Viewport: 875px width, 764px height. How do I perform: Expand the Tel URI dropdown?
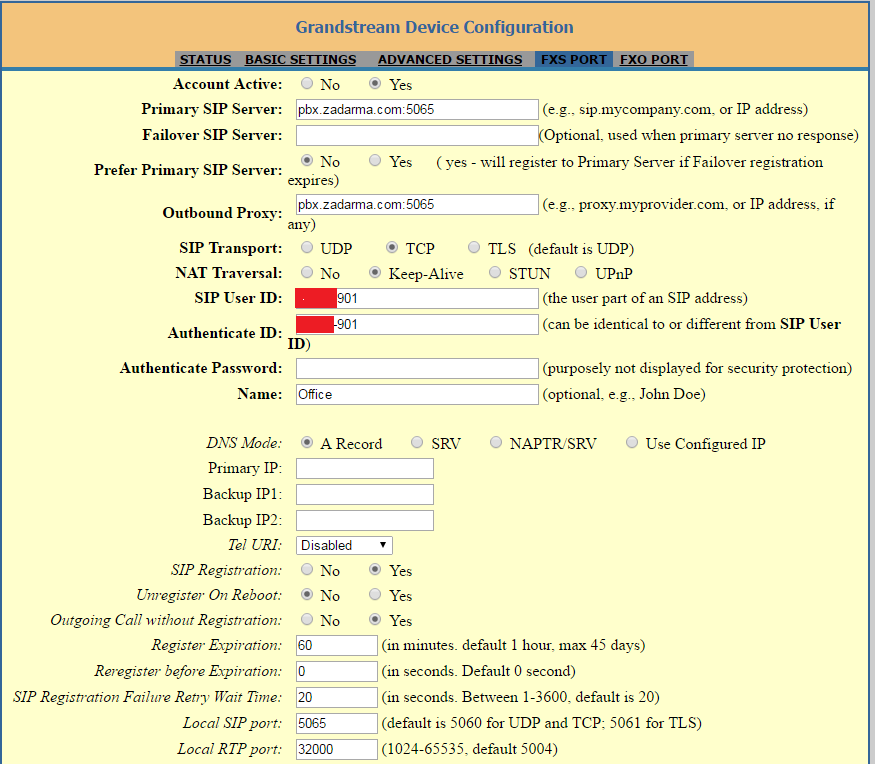coord(344,545)
